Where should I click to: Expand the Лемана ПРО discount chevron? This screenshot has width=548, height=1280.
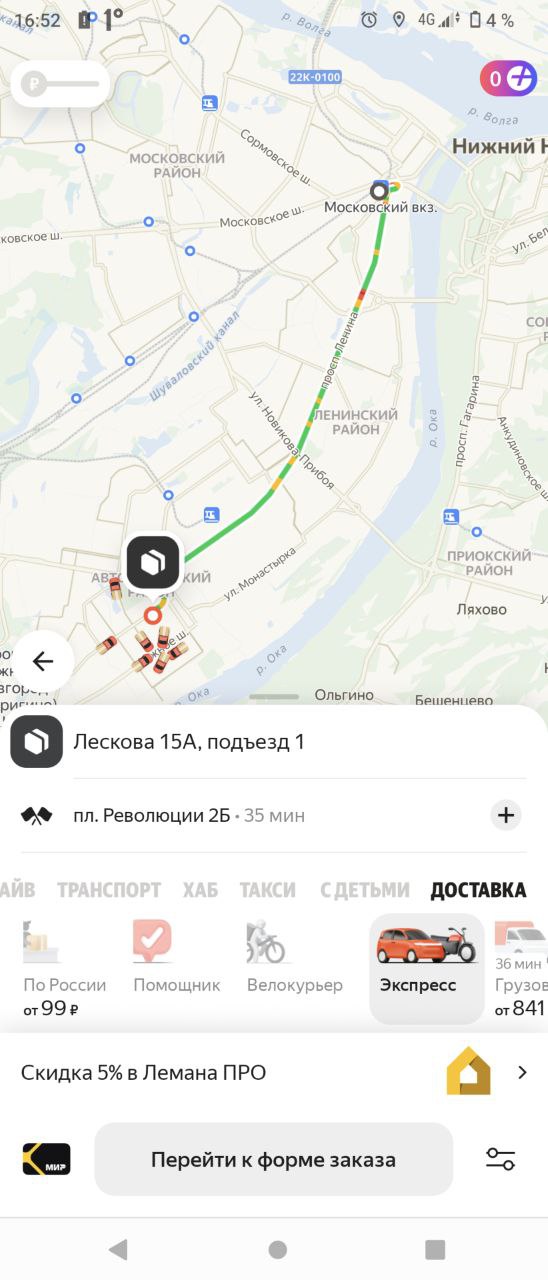(522, 1073)
